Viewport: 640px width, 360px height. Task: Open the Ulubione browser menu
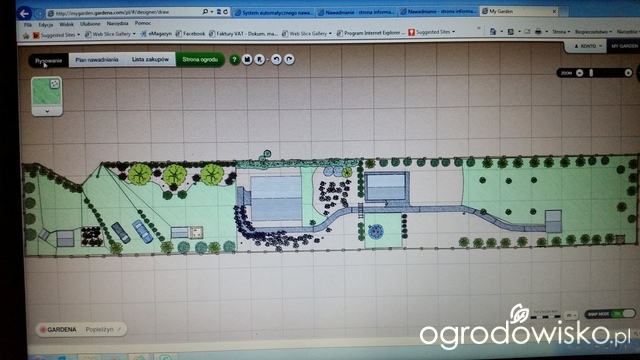90,24
